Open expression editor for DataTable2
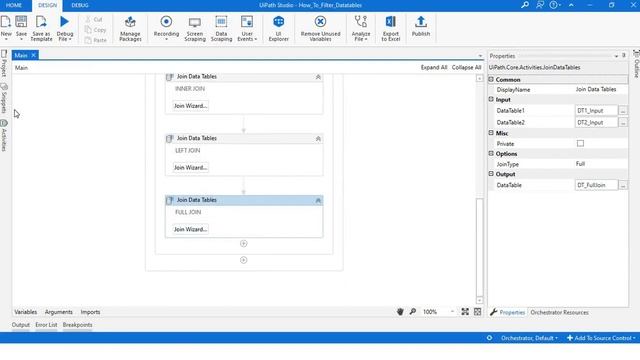Image resolution: width=640 pixels, height=360 pixels. click(x=623, y=122)
